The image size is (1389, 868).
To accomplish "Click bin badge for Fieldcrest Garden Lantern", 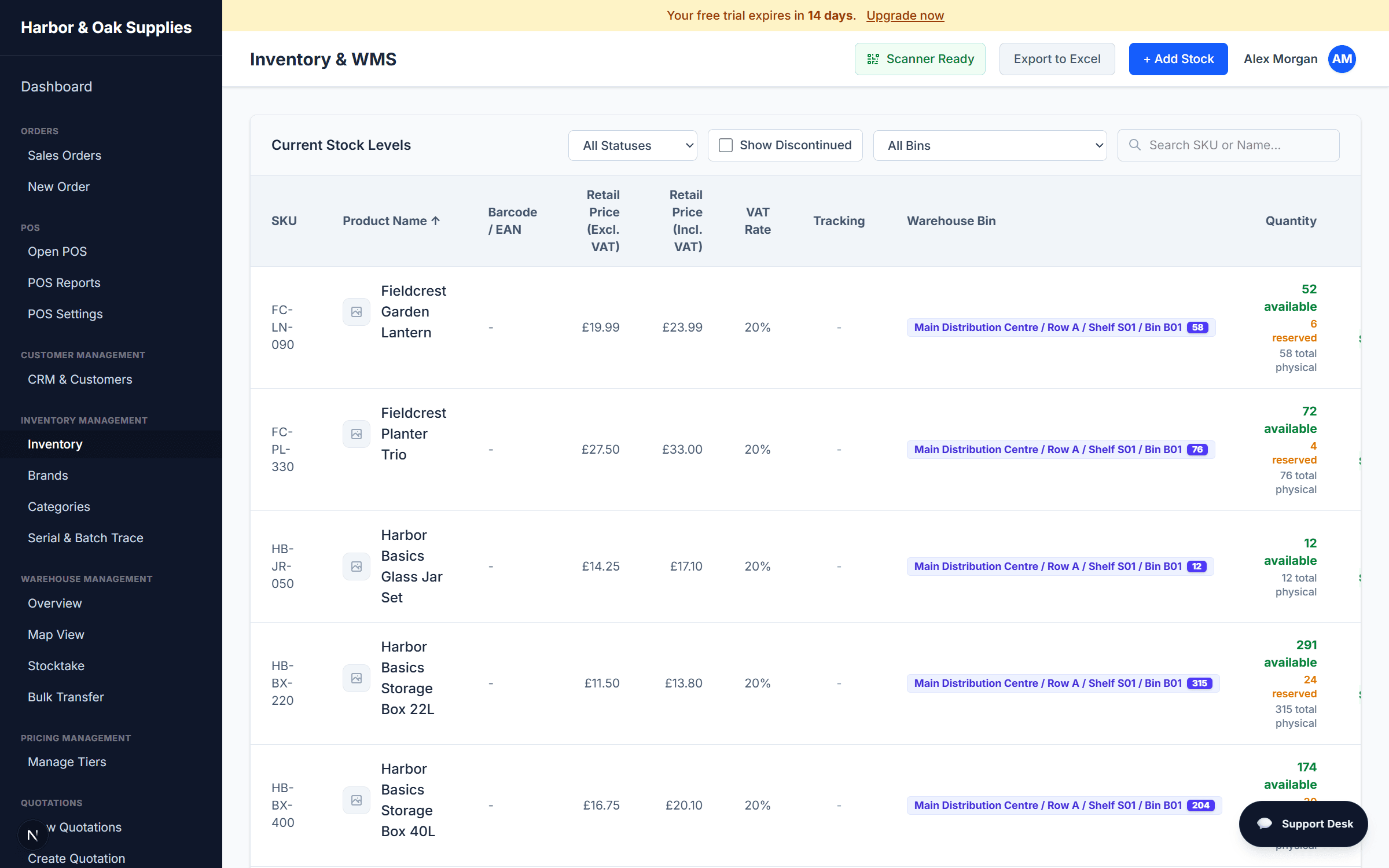I will [1061, 327].
